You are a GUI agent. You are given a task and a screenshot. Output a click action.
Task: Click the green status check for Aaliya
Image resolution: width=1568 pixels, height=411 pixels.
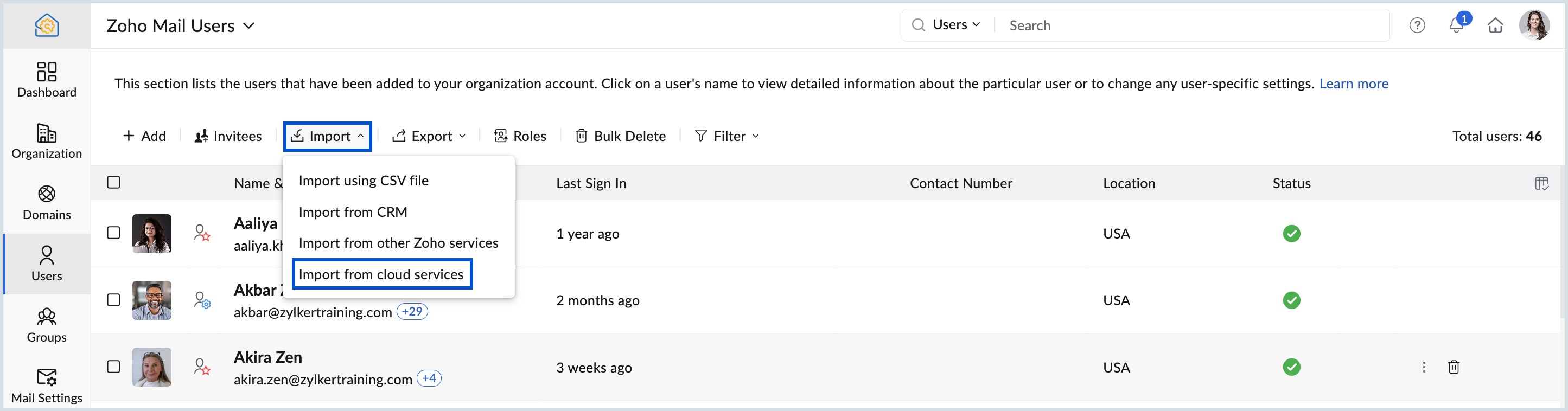coord(1291,234)
